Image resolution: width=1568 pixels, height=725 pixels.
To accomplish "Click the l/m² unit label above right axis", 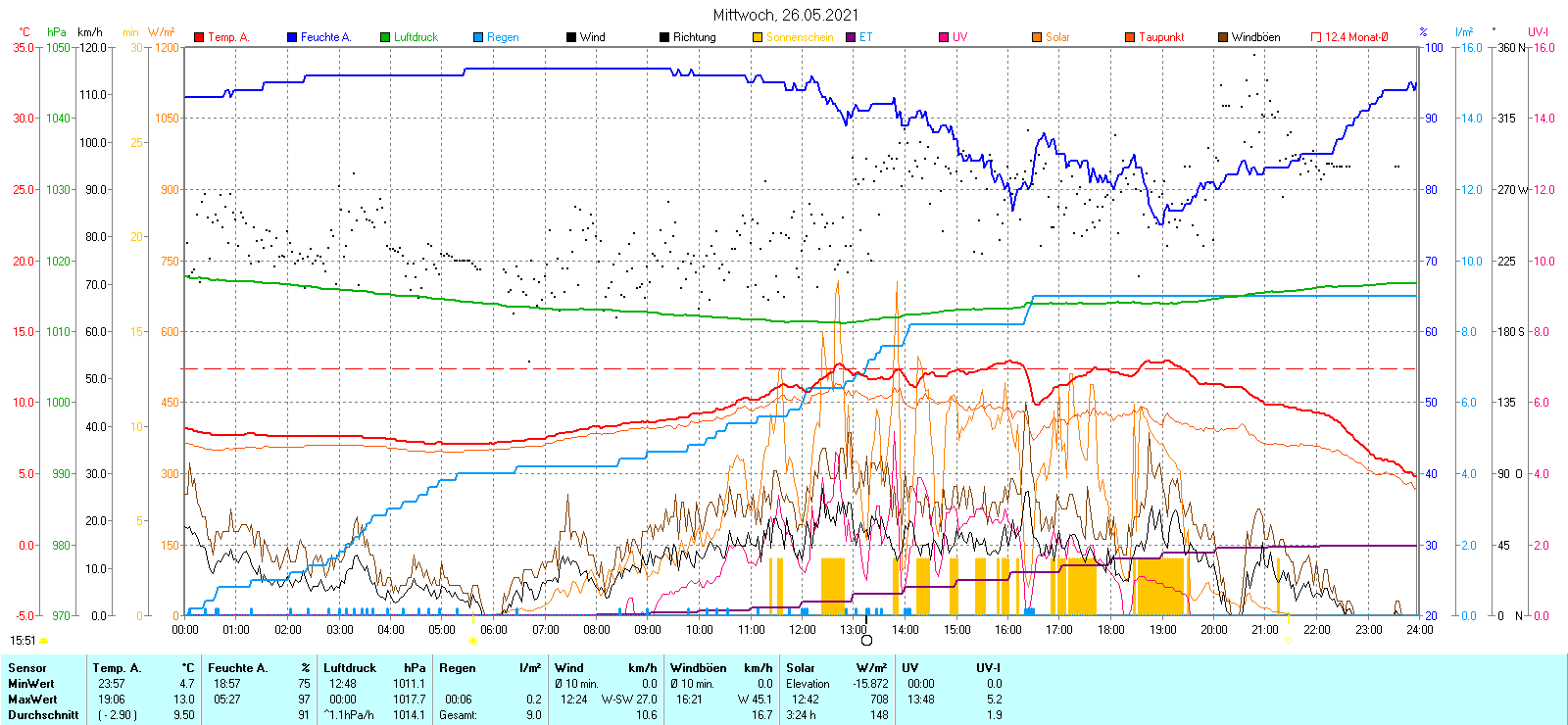I will [1464, 32].
